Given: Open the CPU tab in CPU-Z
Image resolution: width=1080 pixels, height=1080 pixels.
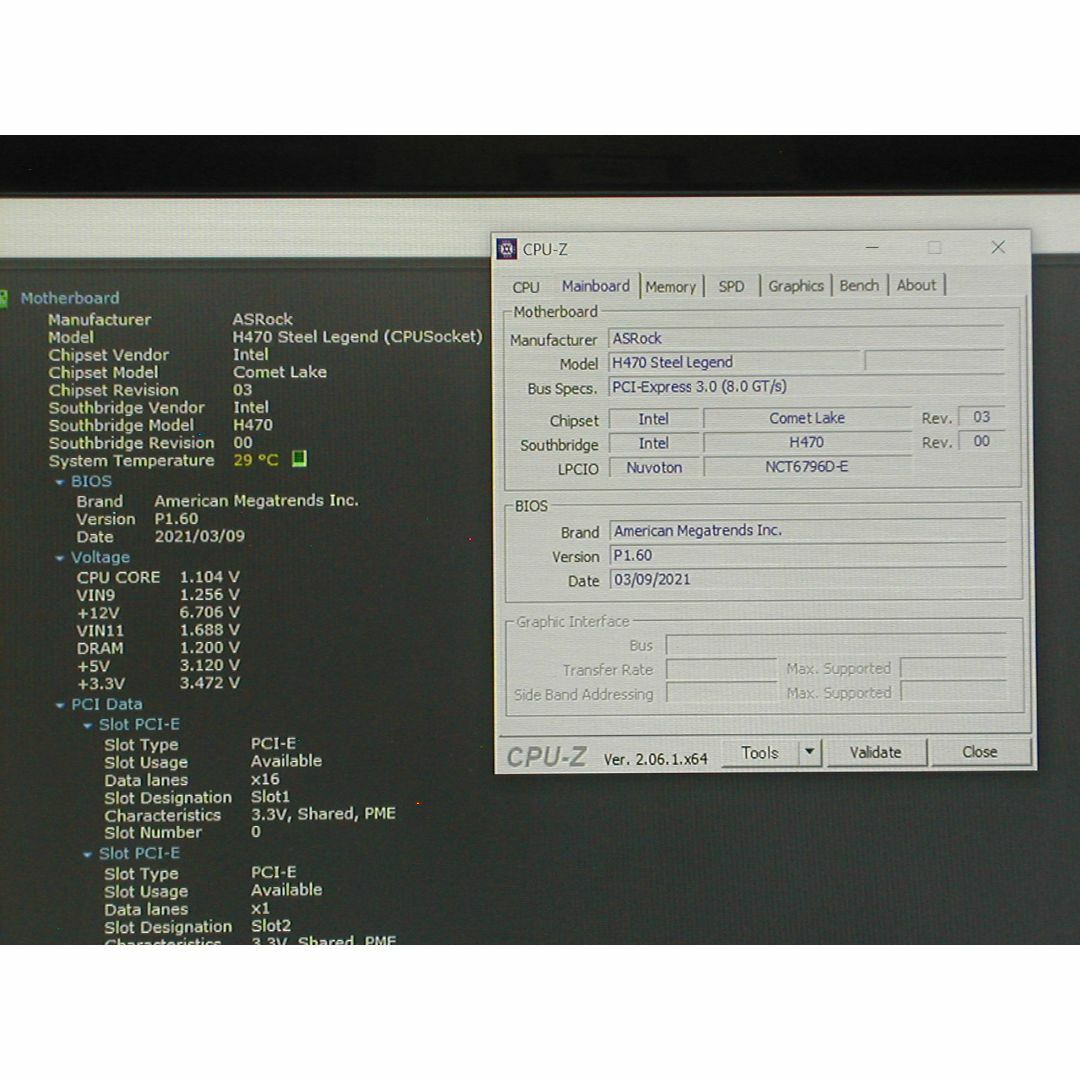Looking at the screenshot, I should tap(526, 287).
